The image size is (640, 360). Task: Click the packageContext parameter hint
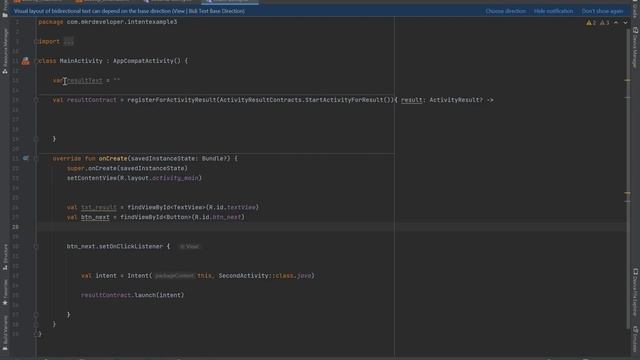[175, 276]
